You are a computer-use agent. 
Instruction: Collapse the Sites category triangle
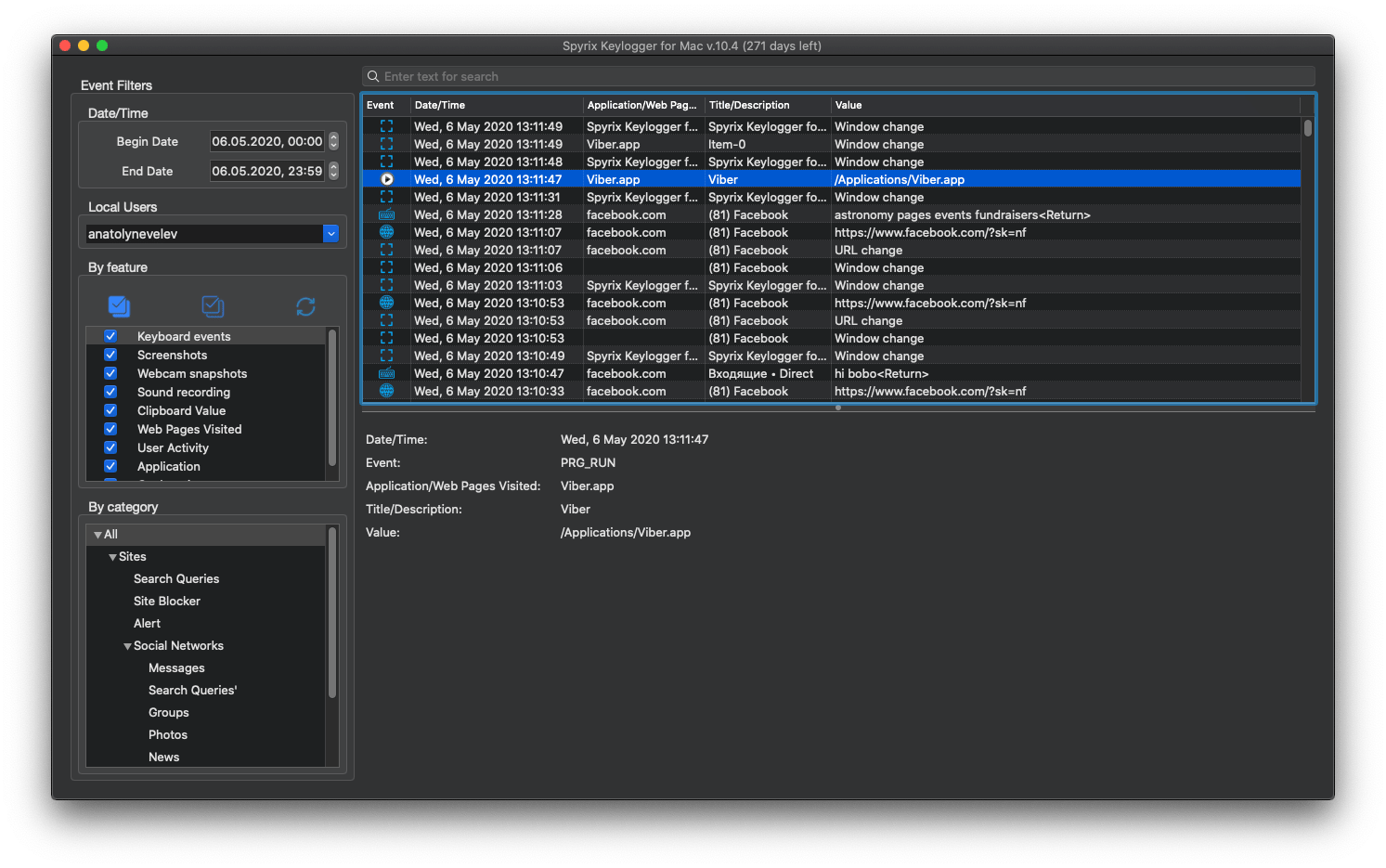click(112, 557)
